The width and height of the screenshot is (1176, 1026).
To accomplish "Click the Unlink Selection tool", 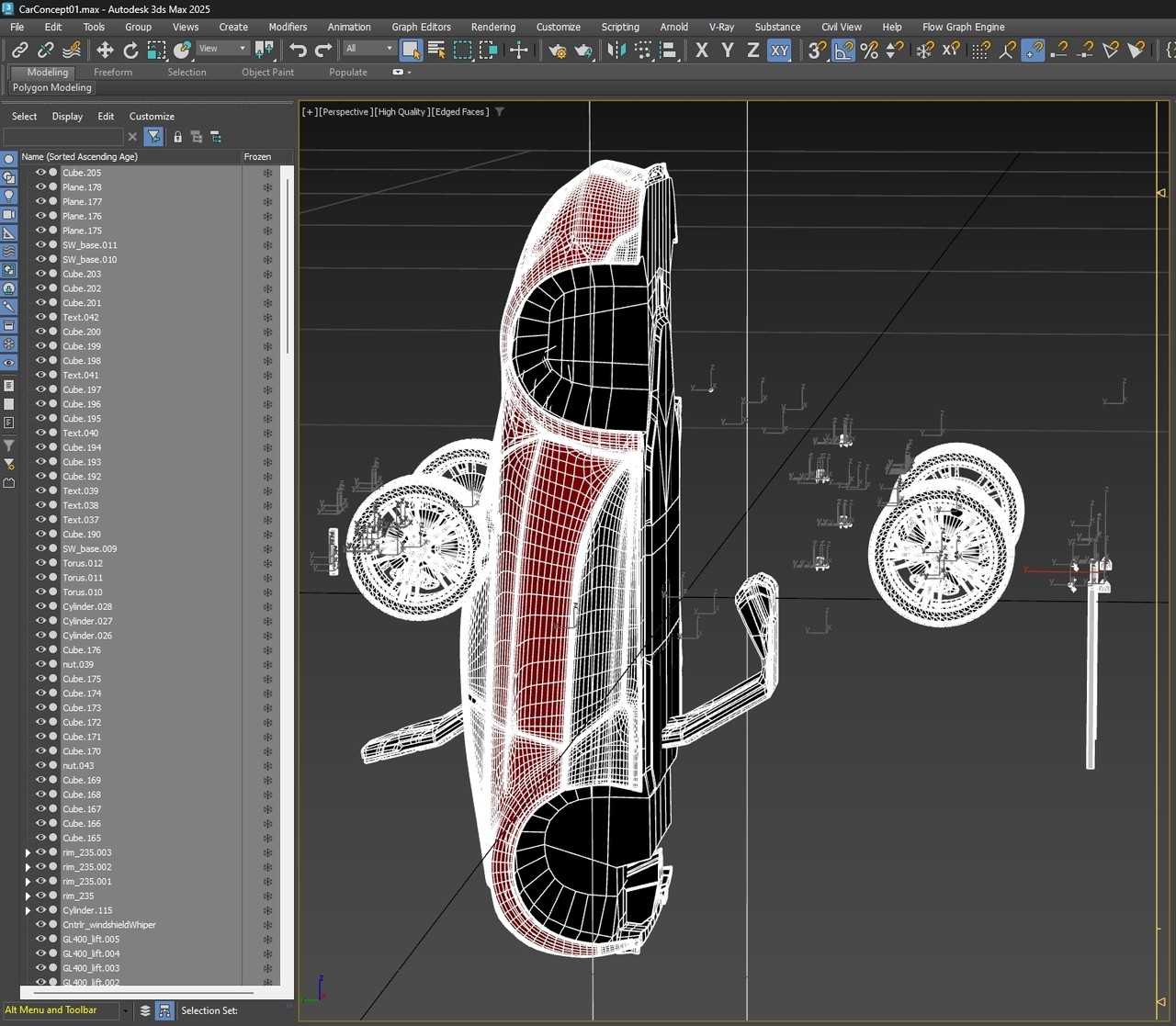I will click(x=45, y=50).
